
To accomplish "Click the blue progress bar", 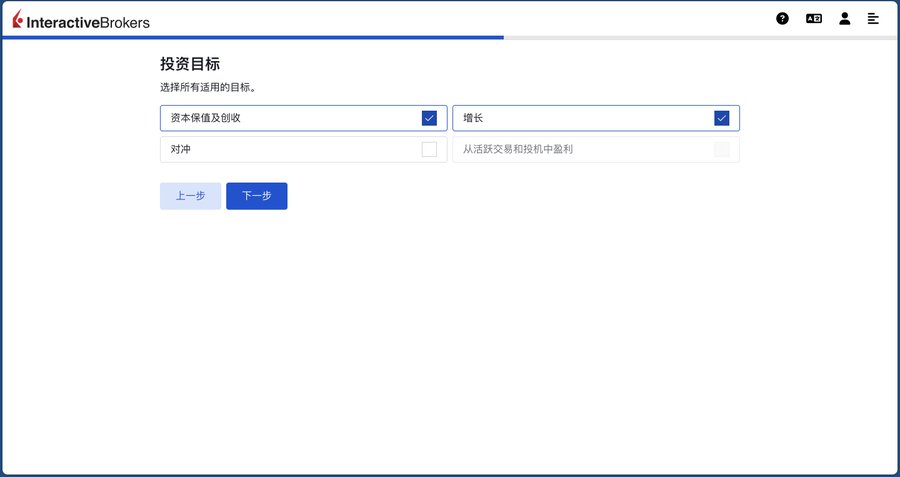I will click(x=253, y=37).
